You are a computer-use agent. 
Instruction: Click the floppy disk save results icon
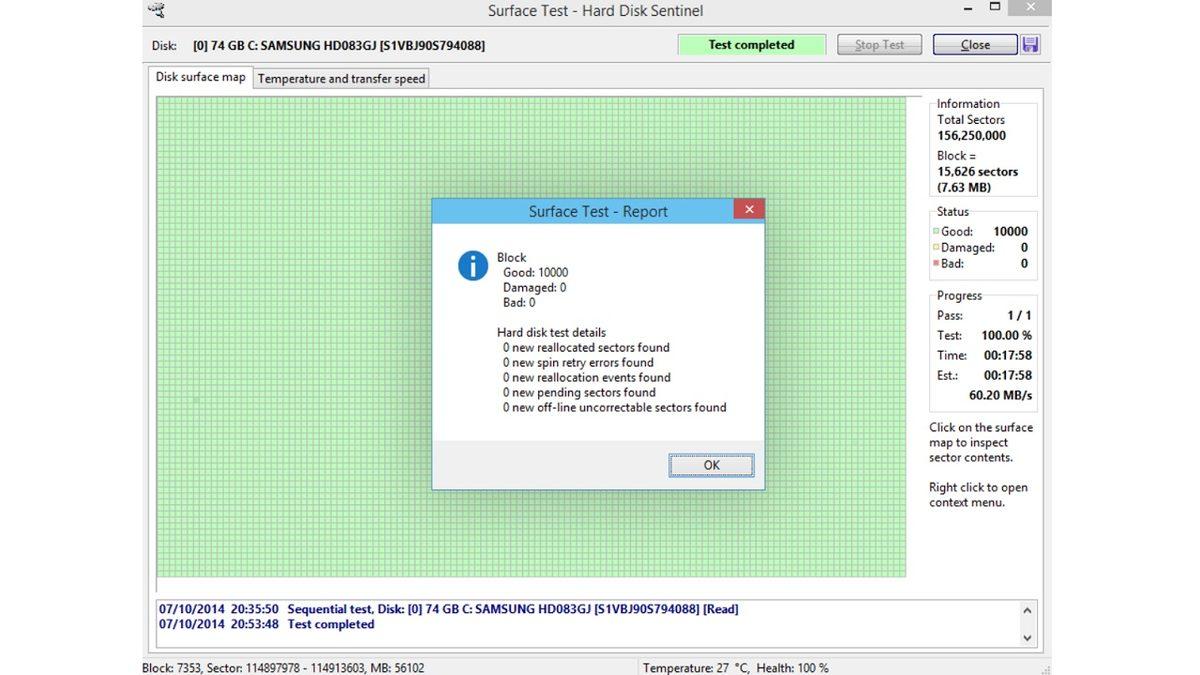(1029, 44)
